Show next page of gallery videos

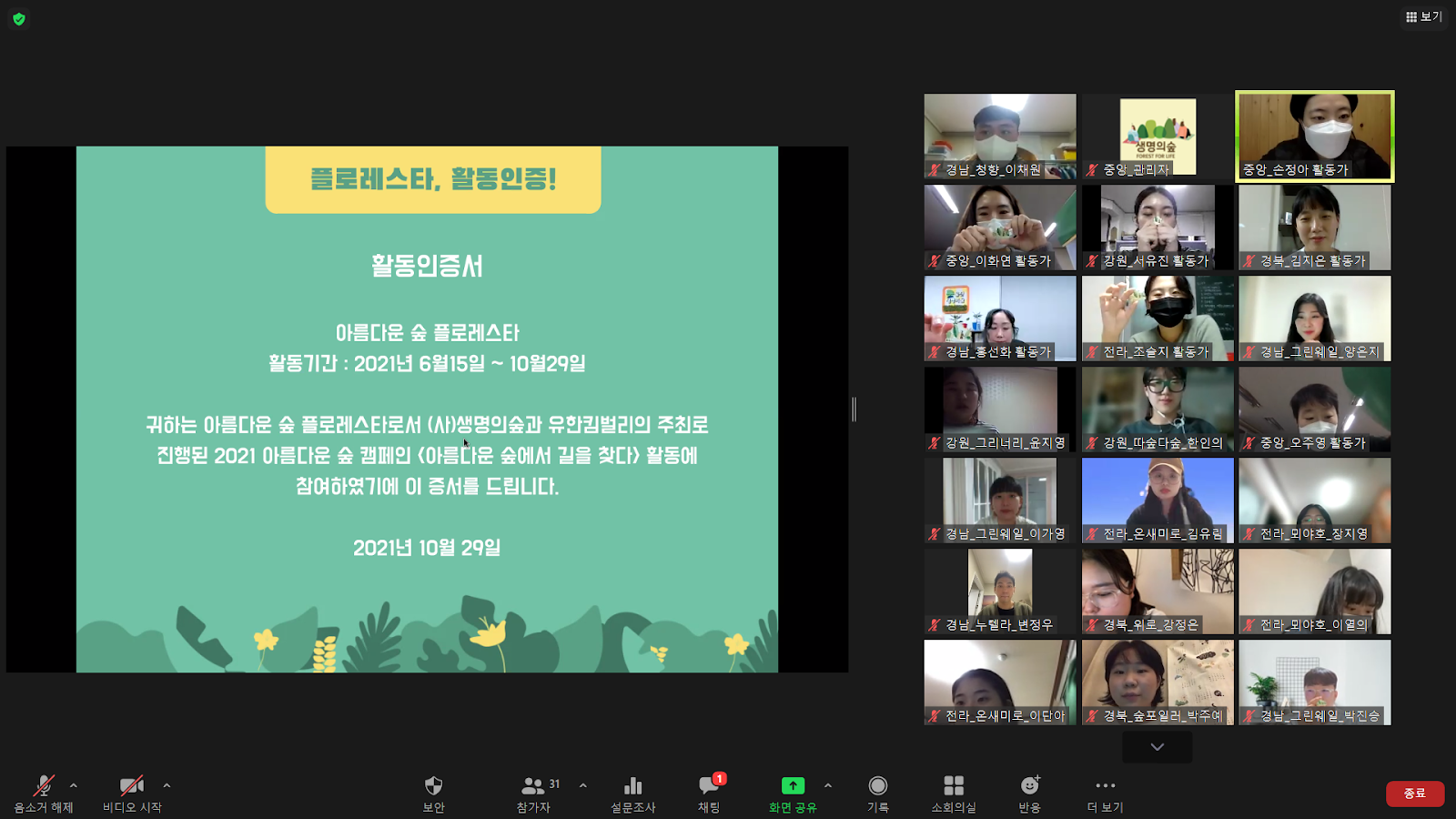click(x=1157, y=747)
